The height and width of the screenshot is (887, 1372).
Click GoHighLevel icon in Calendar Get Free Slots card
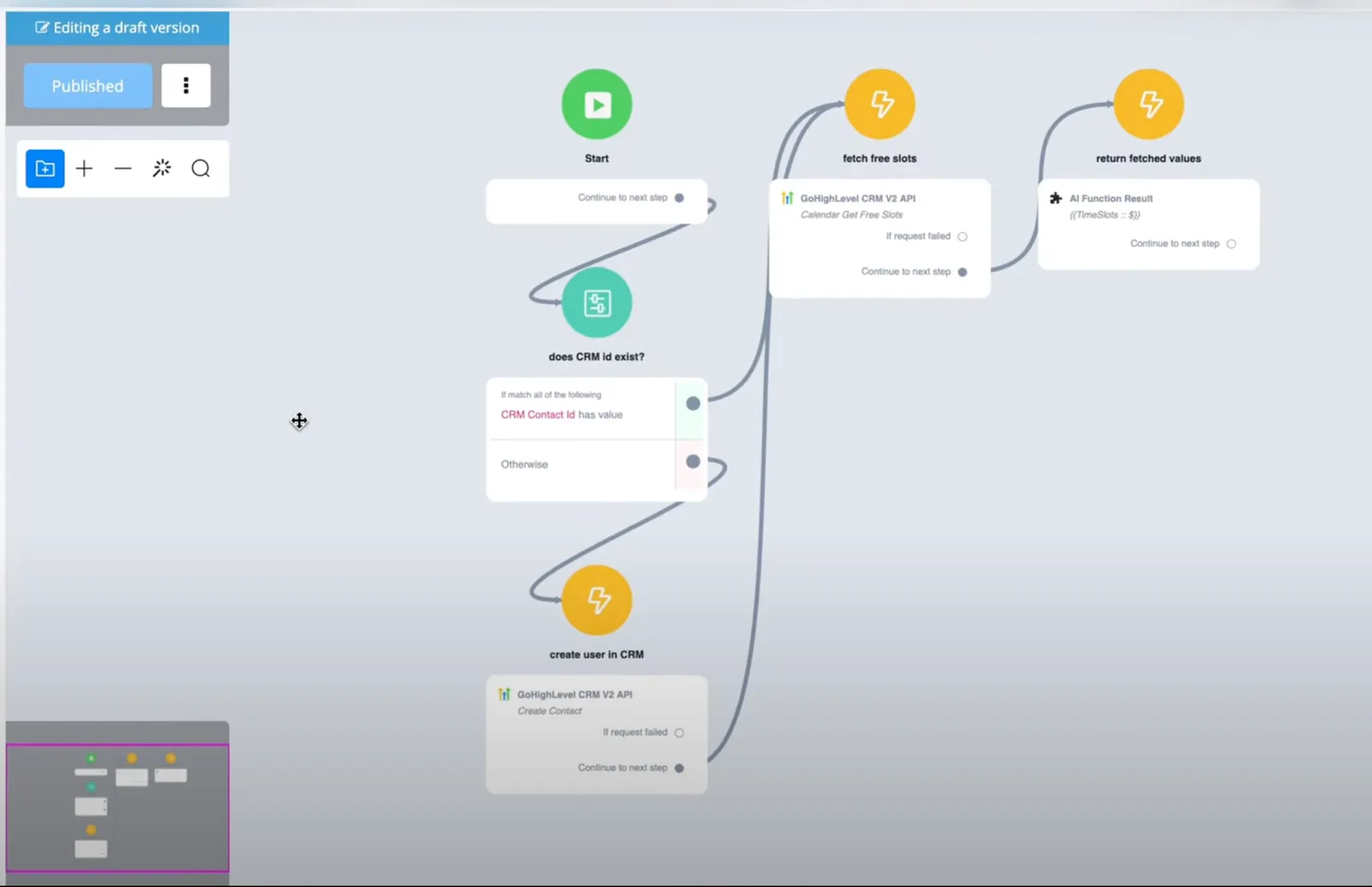click(787, 198)
